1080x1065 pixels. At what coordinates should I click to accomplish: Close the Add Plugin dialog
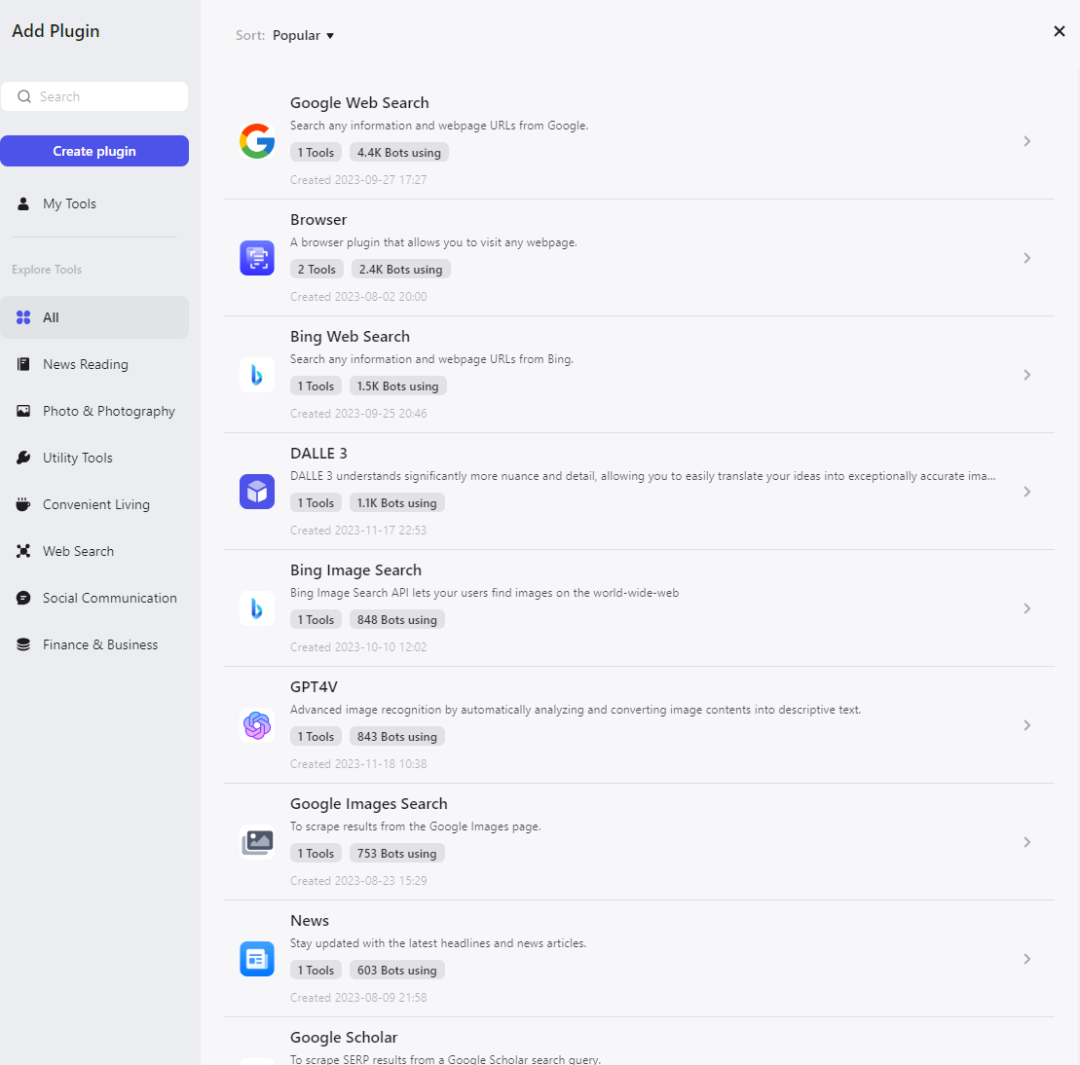[1059, 31]
